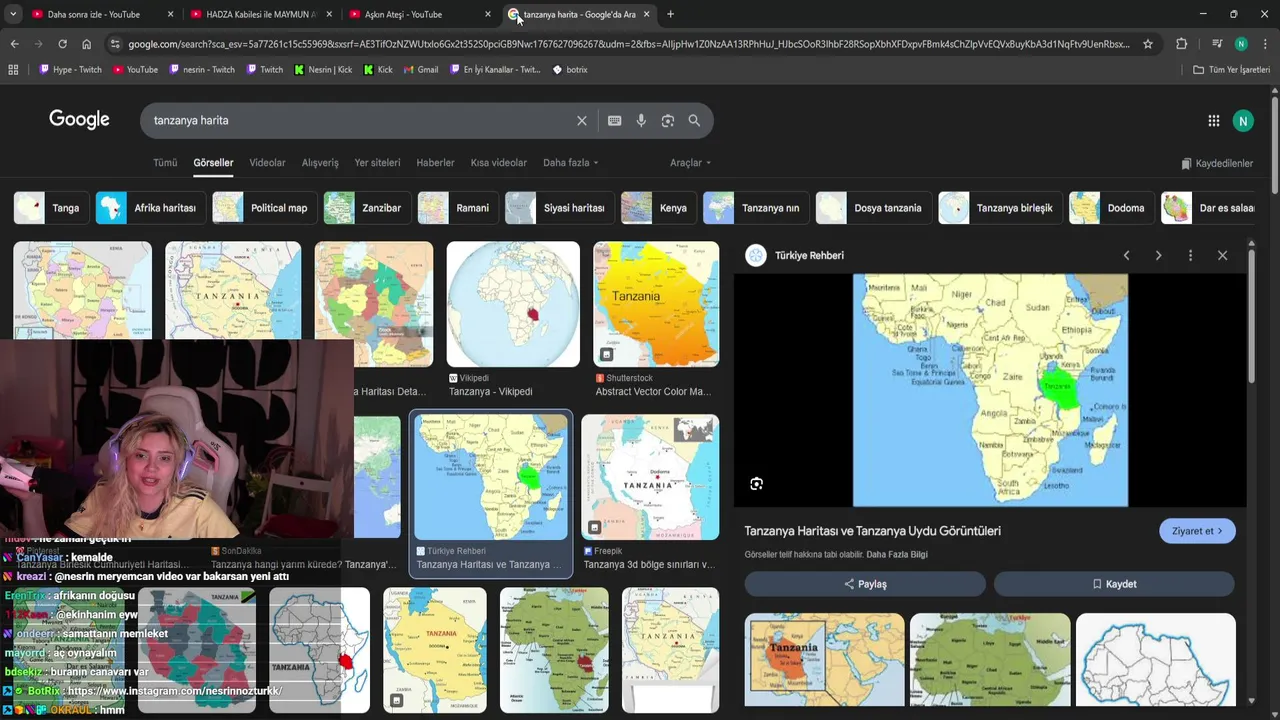
Task: Open Chrome extensions puzzle icon
Action: click(x=1181, y=44)
